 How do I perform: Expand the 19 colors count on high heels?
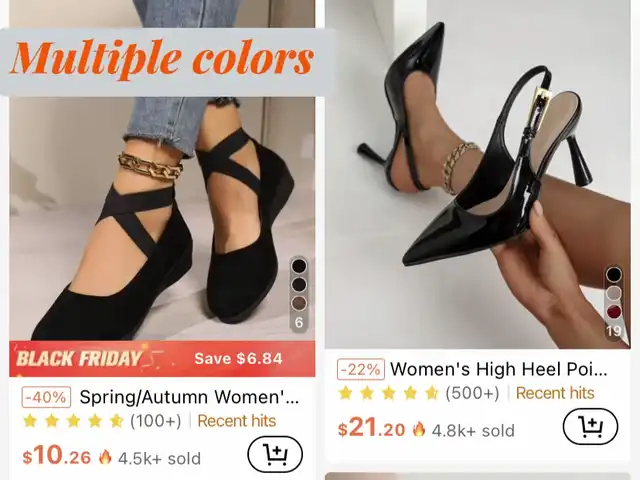point(614,331)
